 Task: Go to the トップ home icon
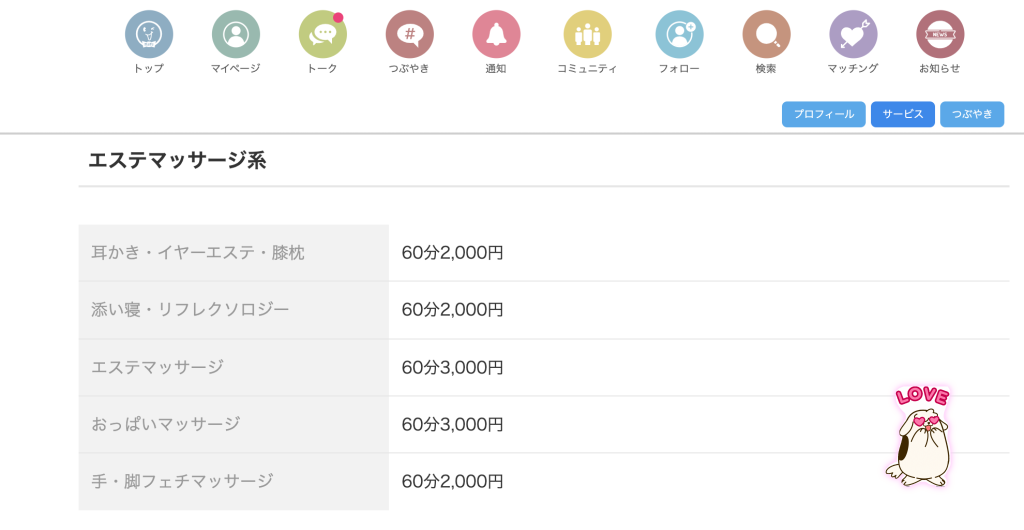tap(149, 35)
